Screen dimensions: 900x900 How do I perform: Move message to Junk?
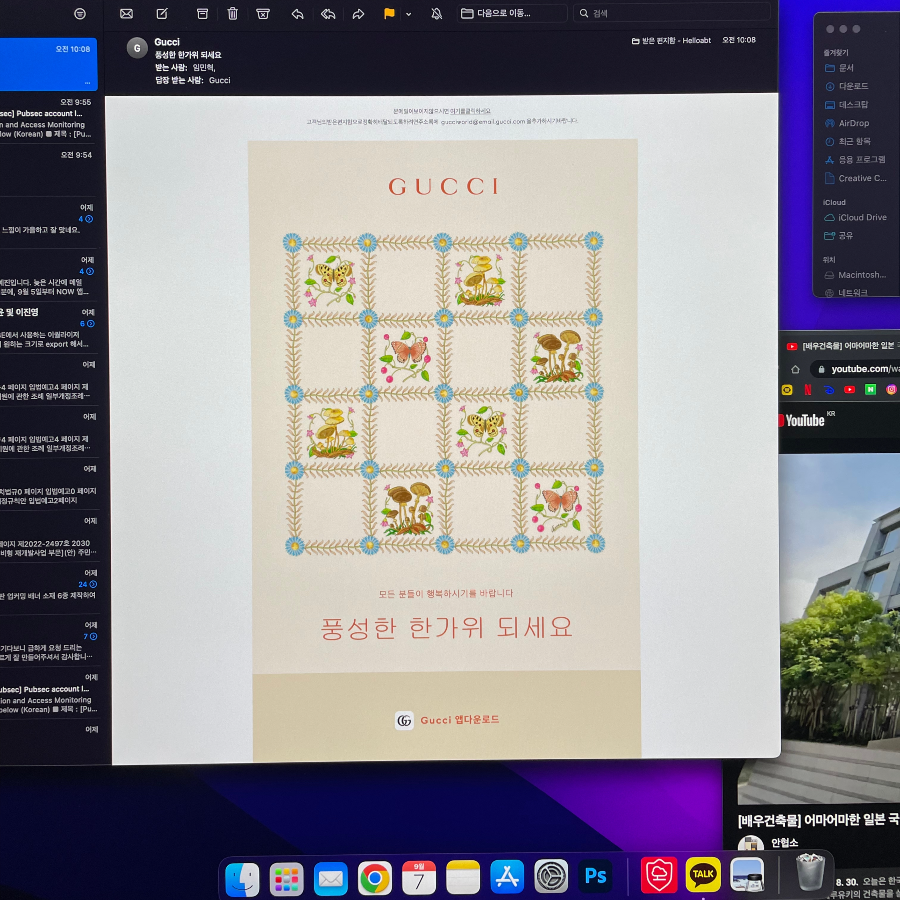click(x=263, y=14)
